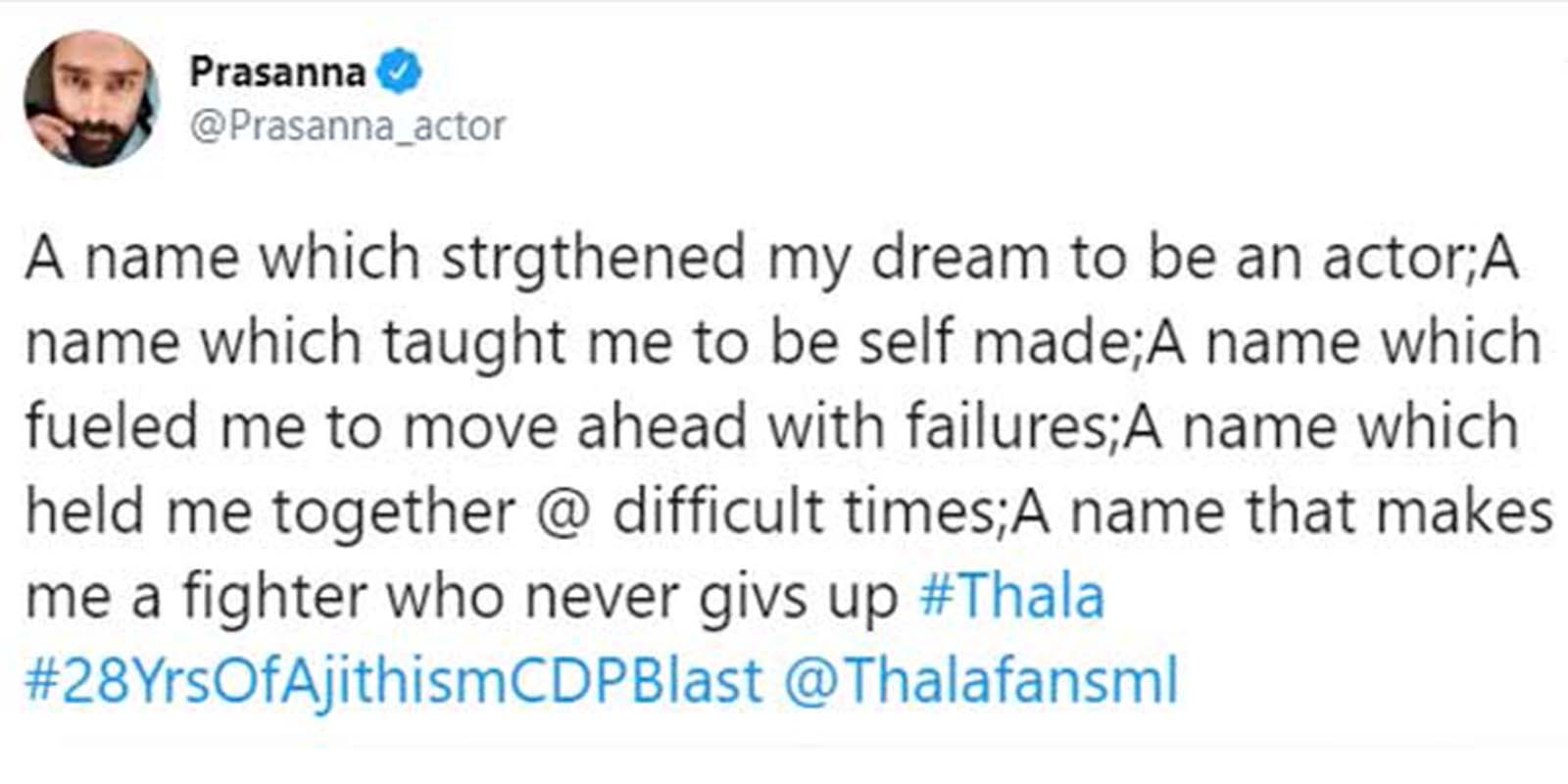Open the #Thala hashtag

tap(1011, 596)
